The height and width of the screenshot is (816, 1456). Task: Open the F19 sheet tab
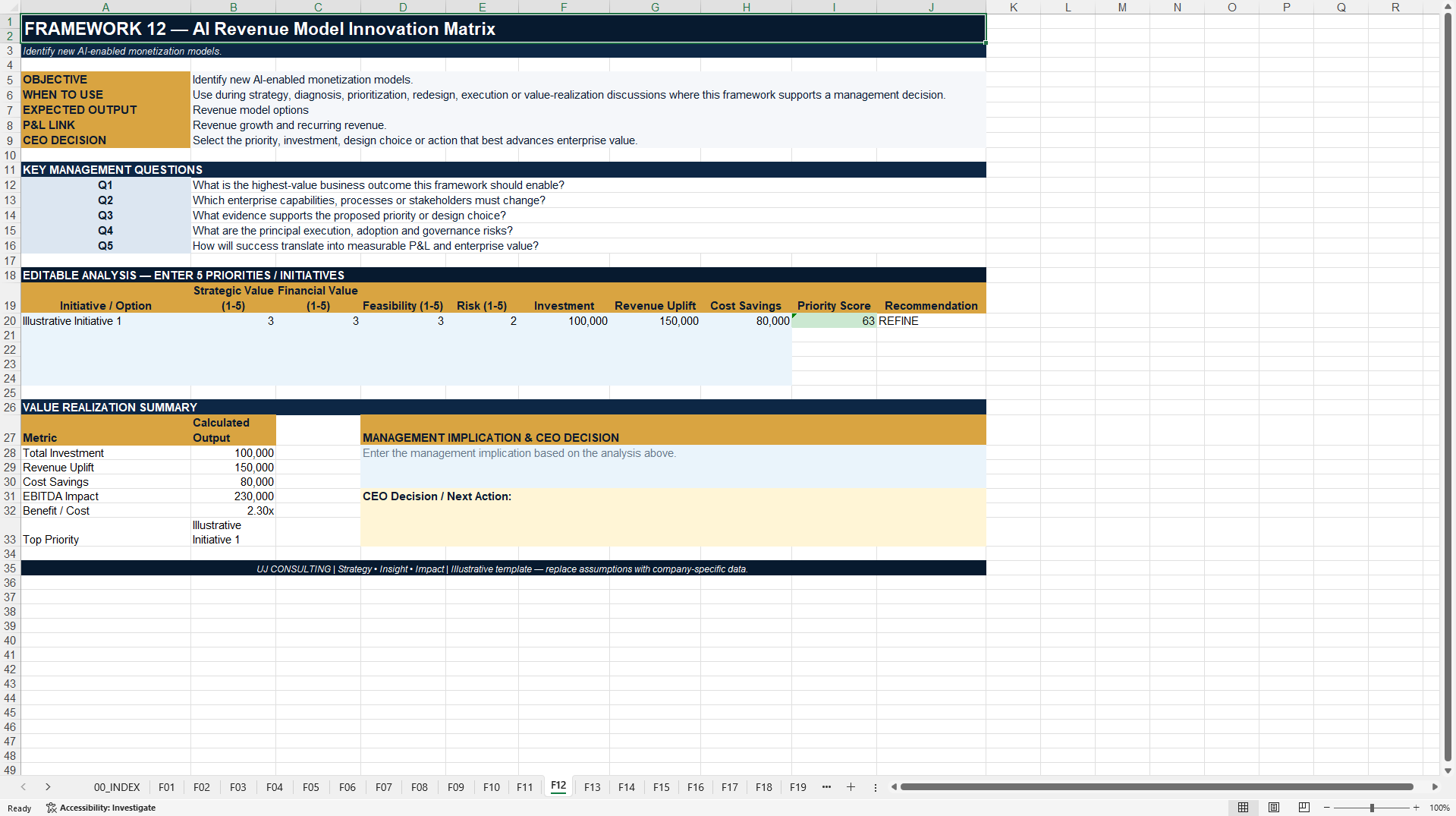[798, 787]
